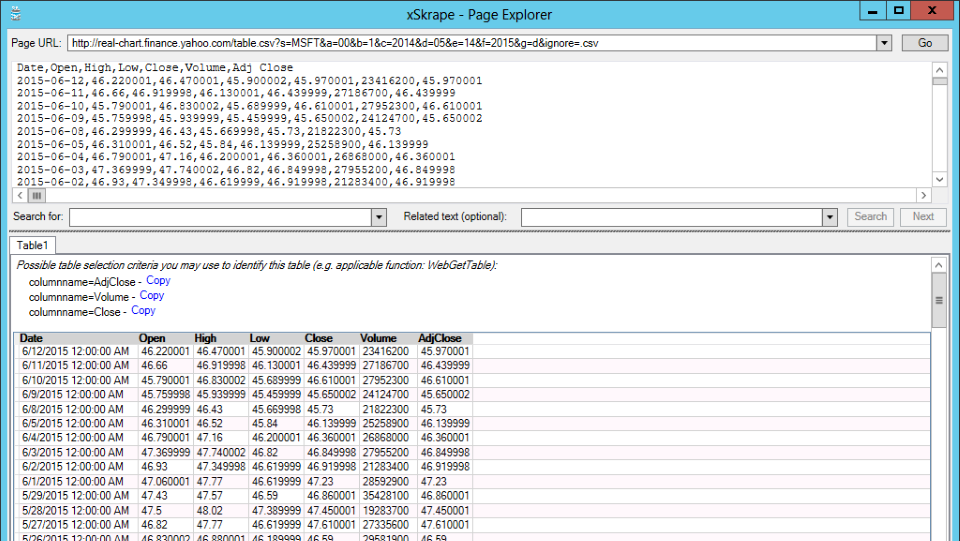
Task: Select the 6/12/2015 12:00:00 AM date cell
Action: click(76, 351)
